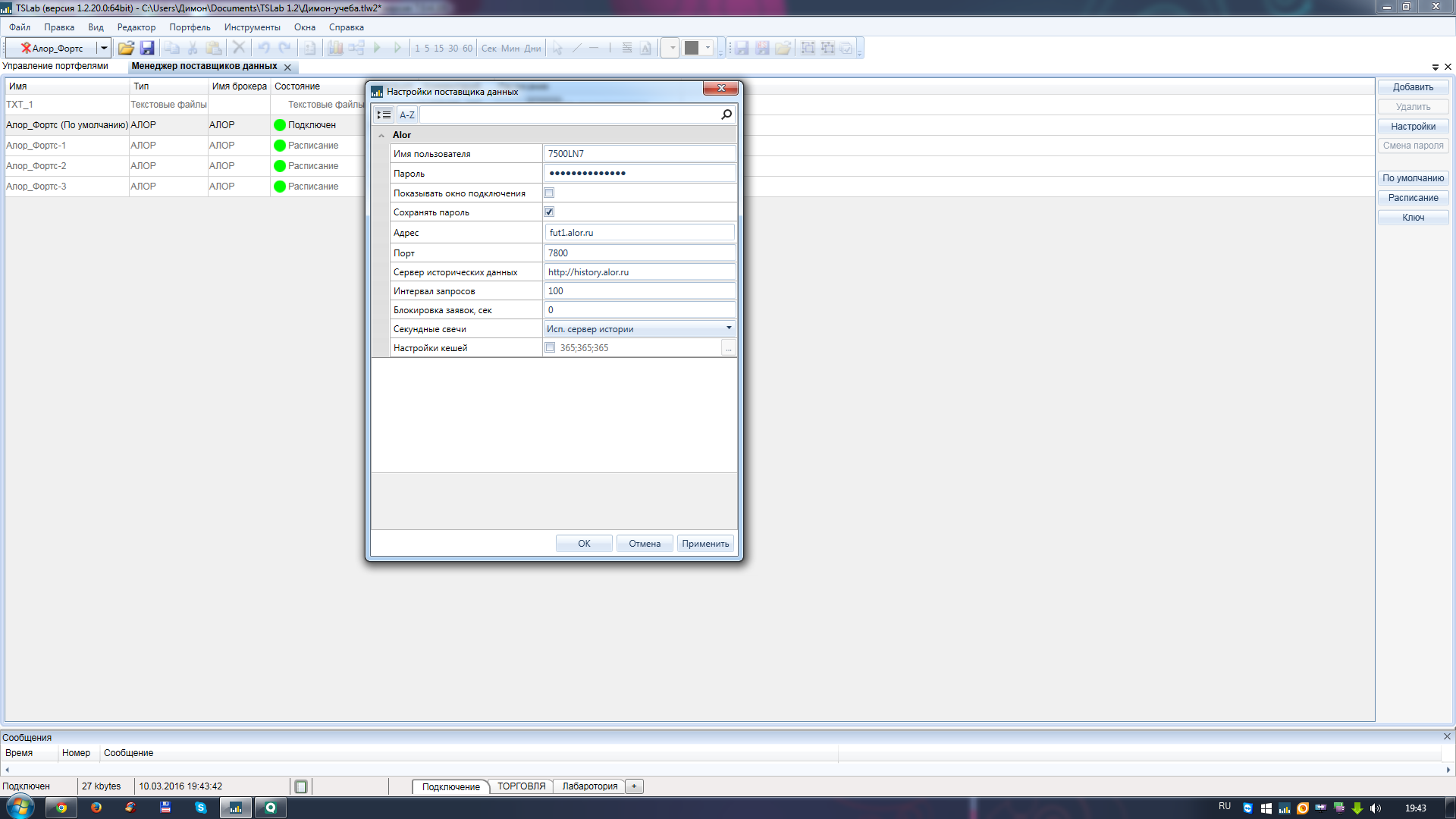
Task: Click the search magnifier icon in dialog
Action: (x=726, y=115)
